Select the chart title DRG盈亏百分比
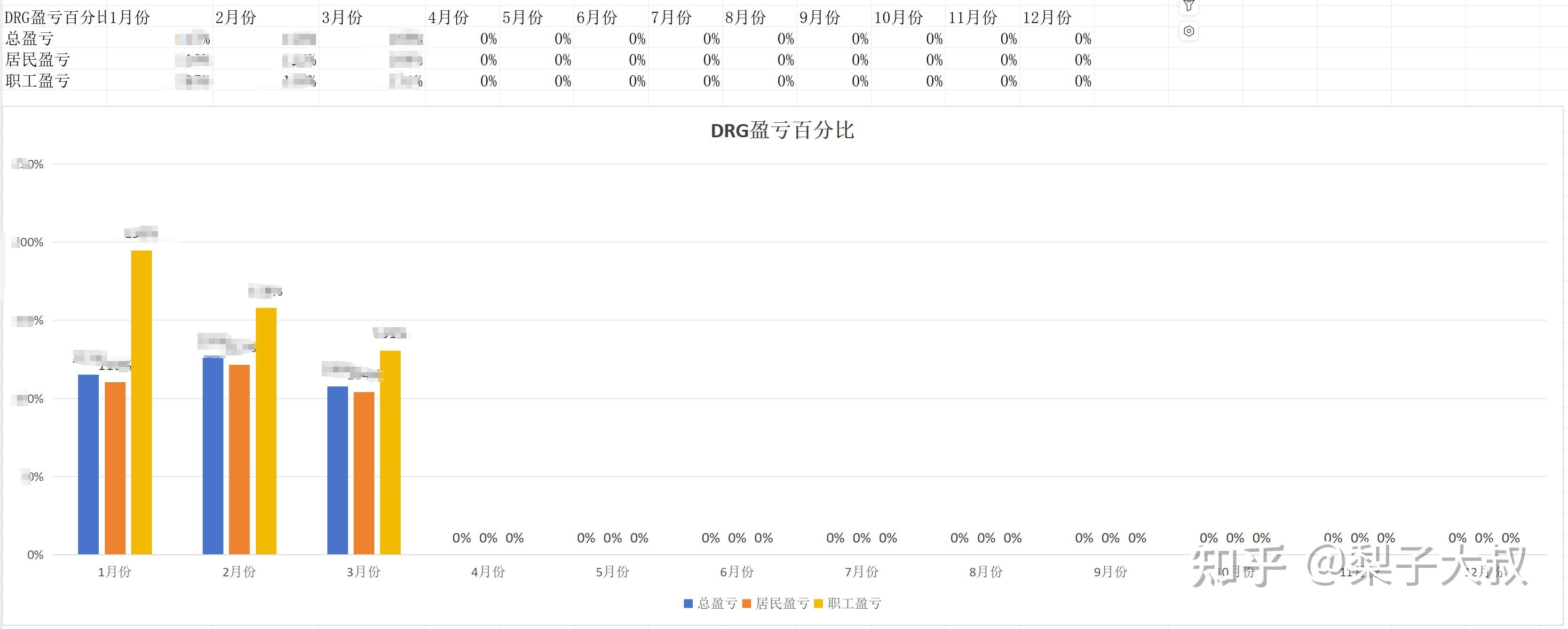 pos(782,130)
